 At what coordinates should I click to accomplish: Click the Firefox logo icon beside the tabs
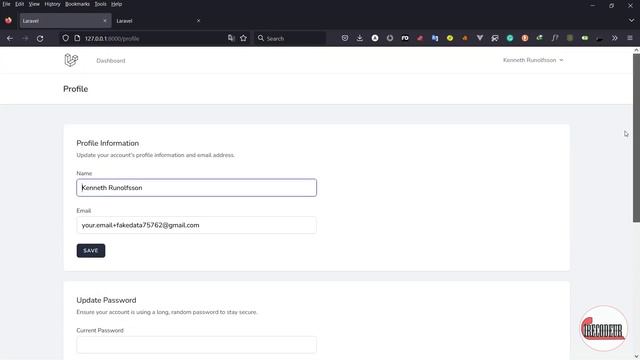[8, 20]
